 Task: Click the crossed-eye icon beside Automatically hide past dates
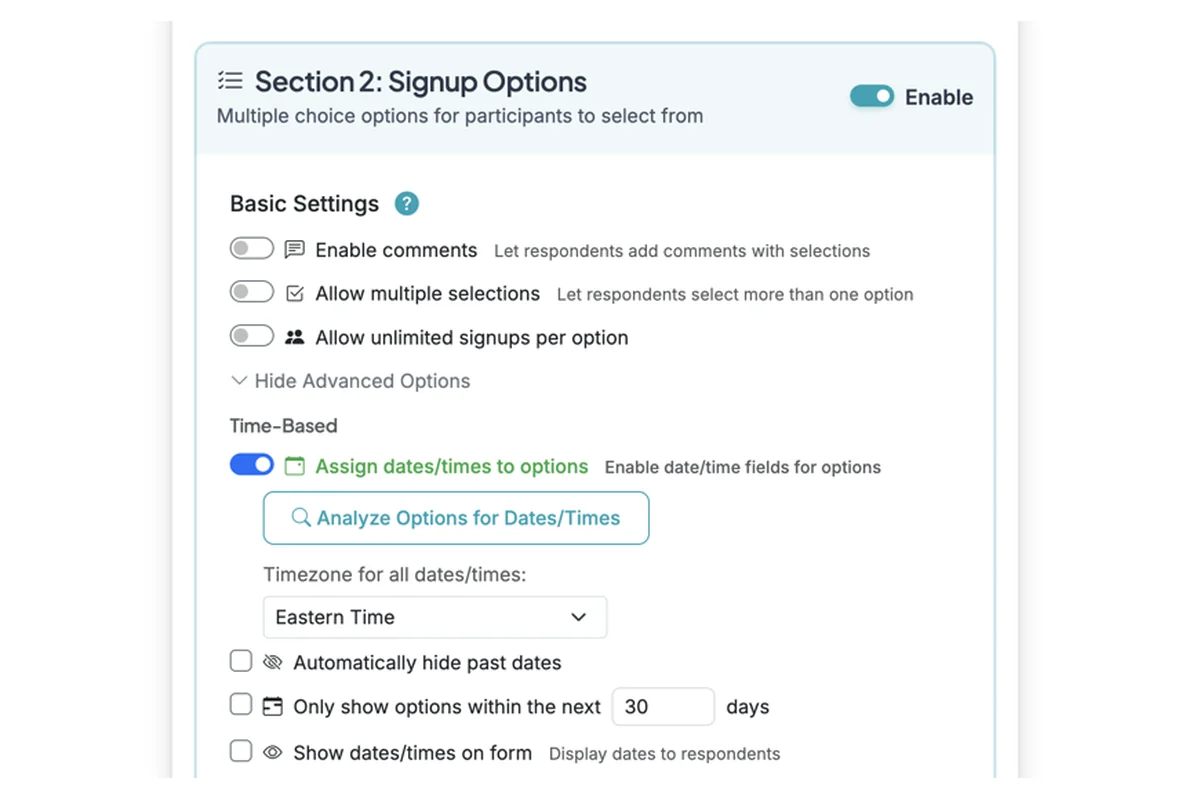(272, 661)
